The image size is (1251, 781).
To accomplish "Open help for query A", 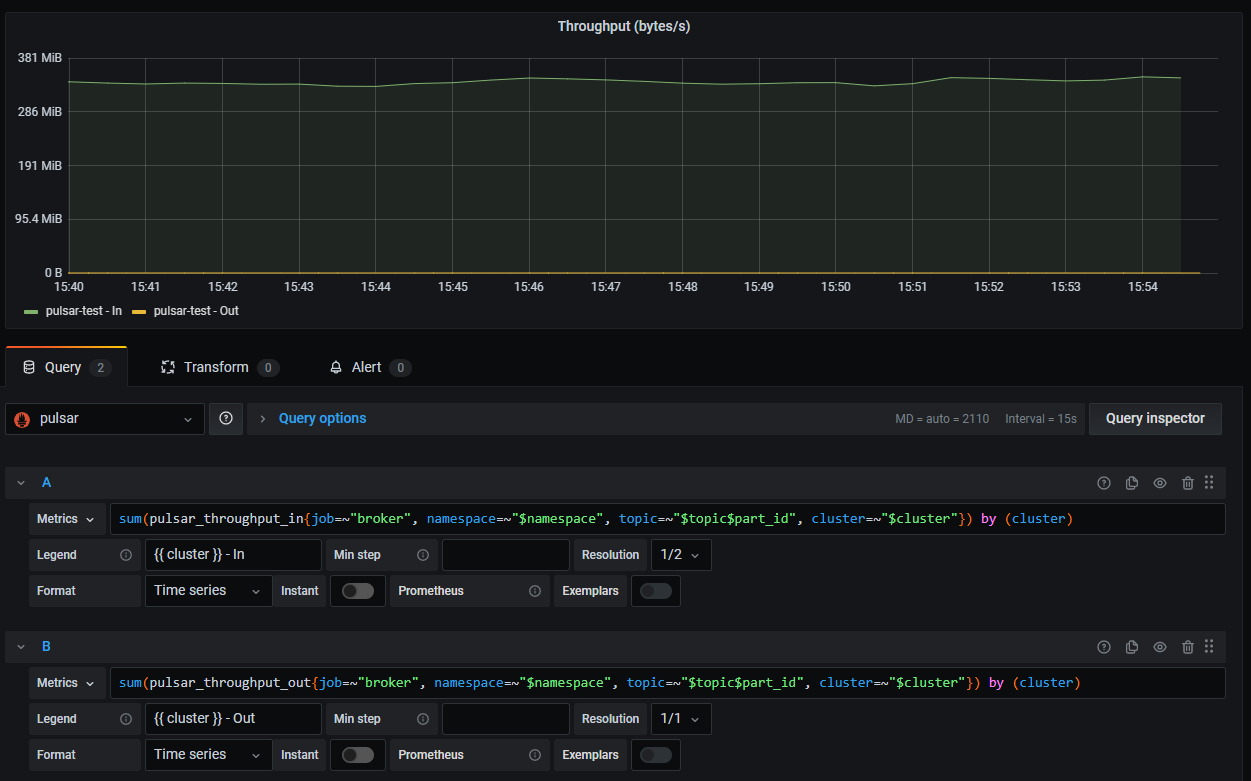I will pyautogui.click(x=1104, y=483).
